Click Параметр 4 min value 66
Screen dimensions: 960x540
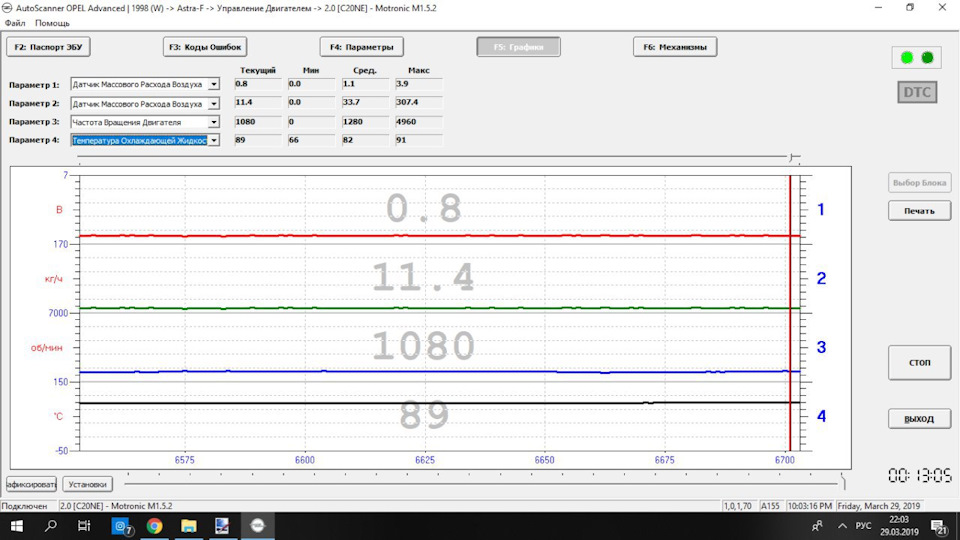pyautogui.click(x=311, y=140)
